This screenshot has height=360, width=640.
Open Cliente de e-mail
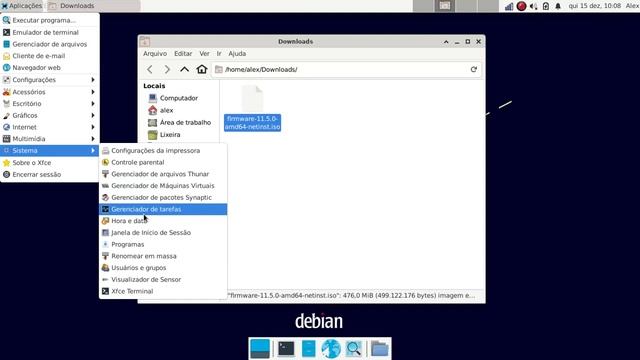point(49,56)
